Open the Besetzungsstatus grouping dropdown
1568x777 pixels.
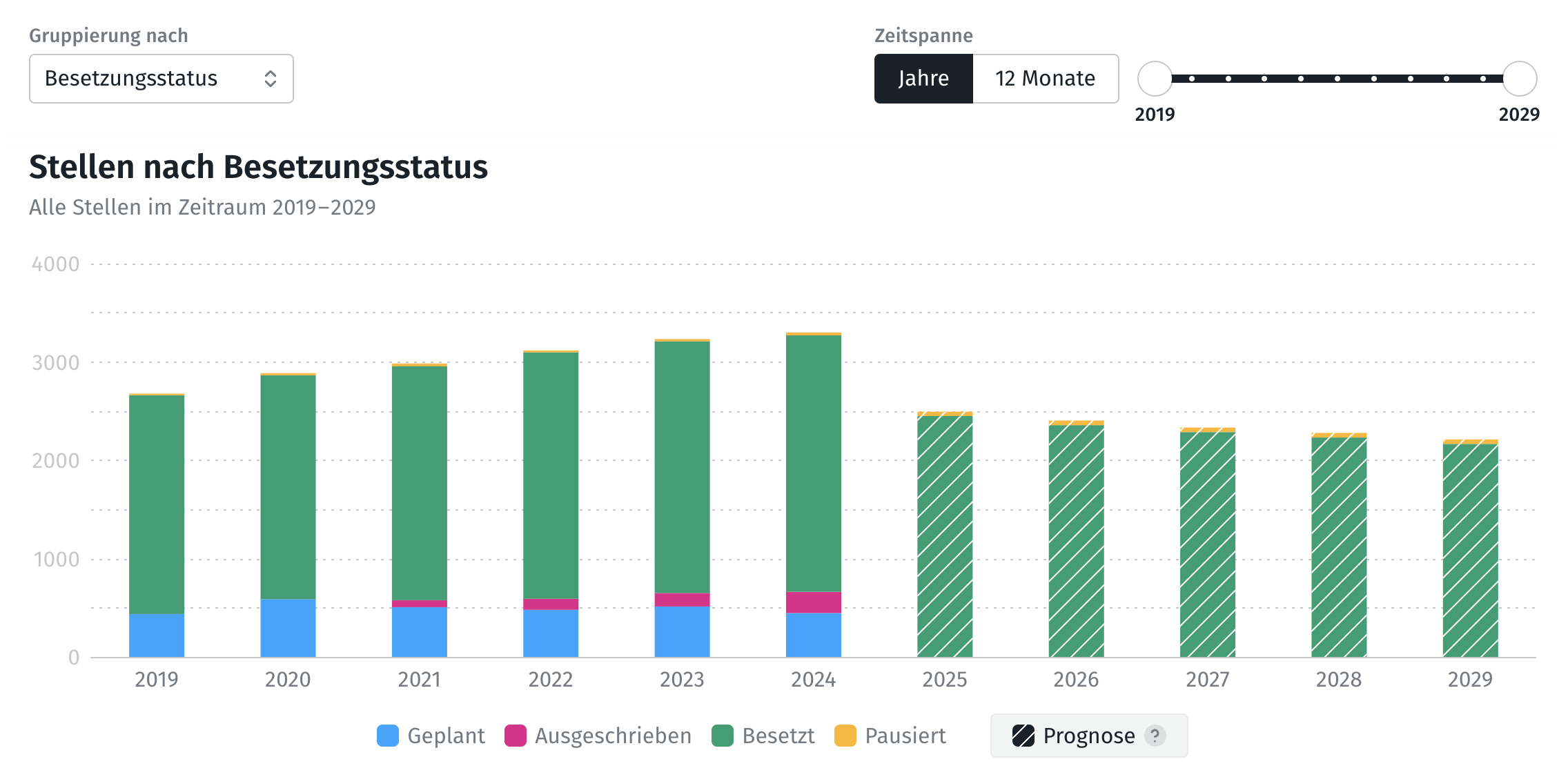click(161, 79)
